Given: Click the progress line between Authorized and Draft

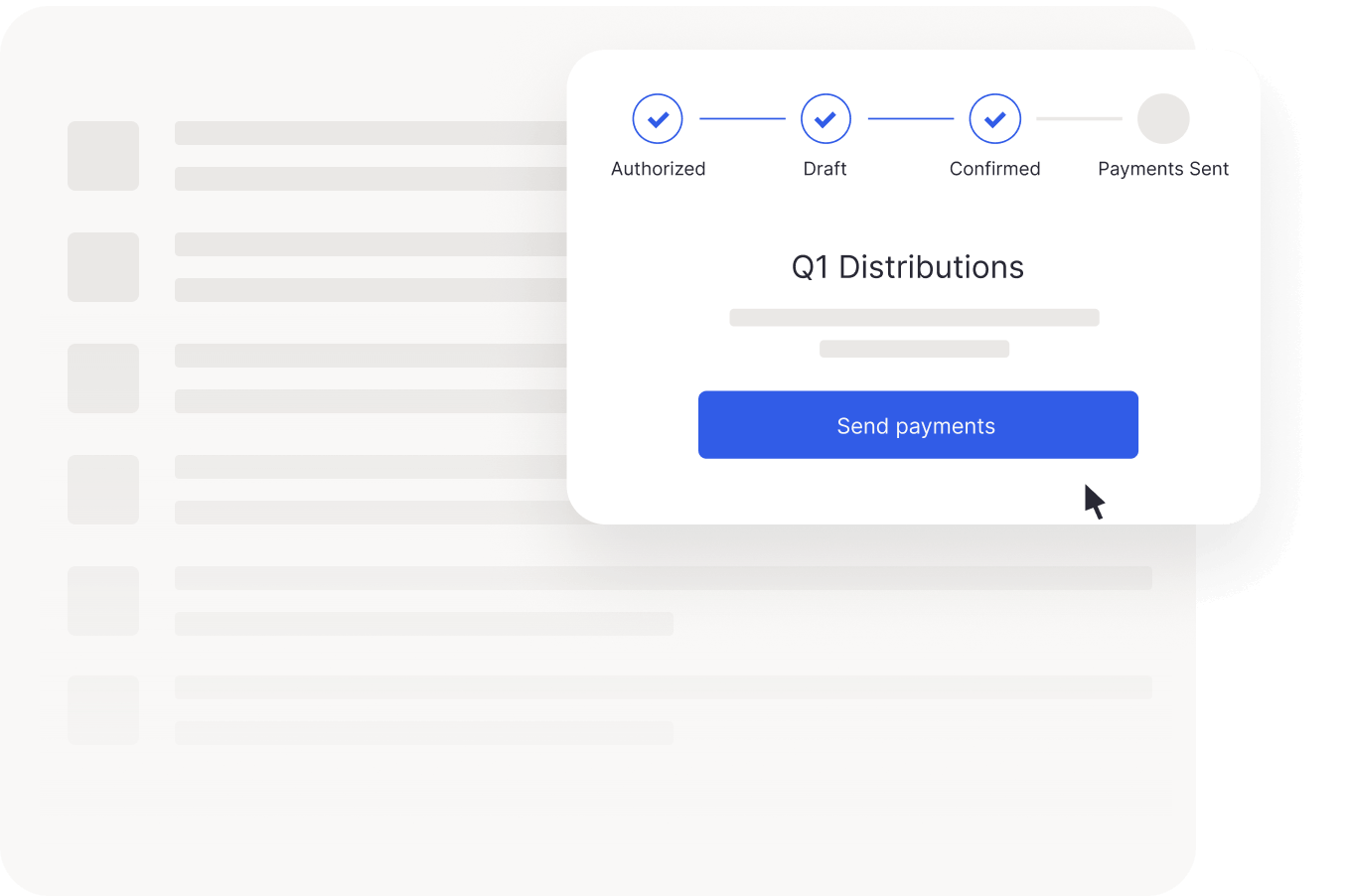Looking at the screenshot, I should 742,119.
